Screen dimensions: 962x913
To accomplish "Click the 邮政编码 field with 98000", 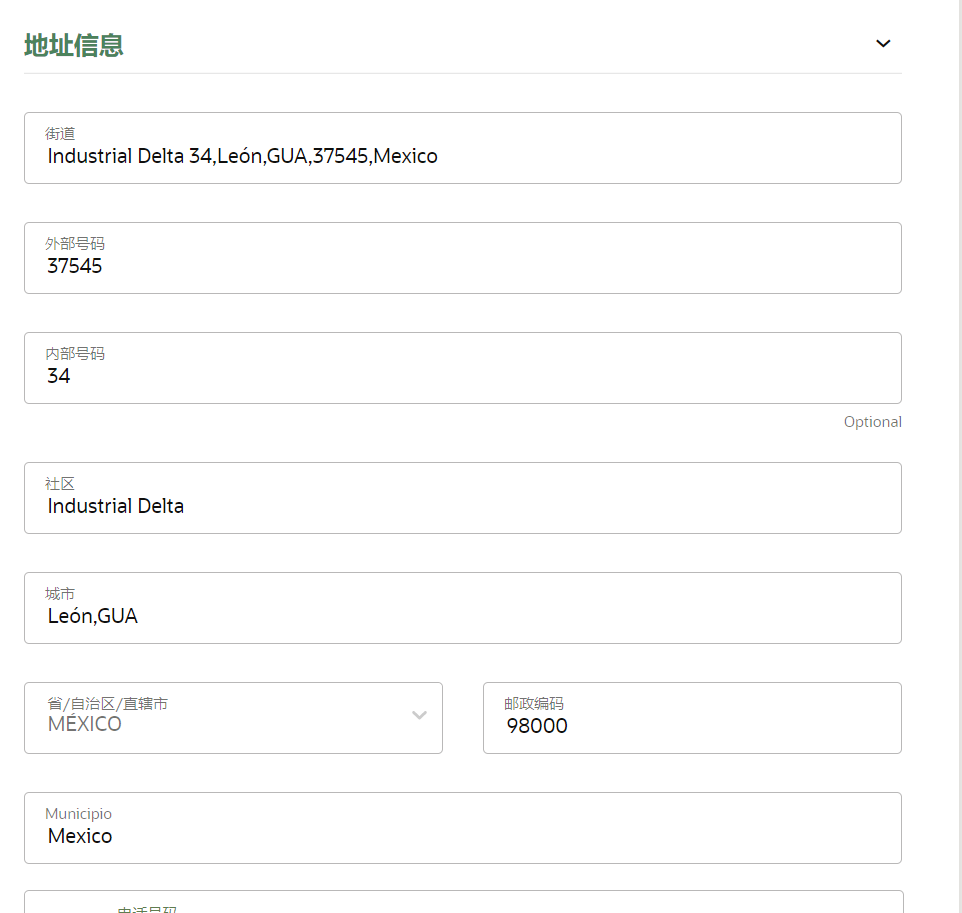I will pos(691,726).
